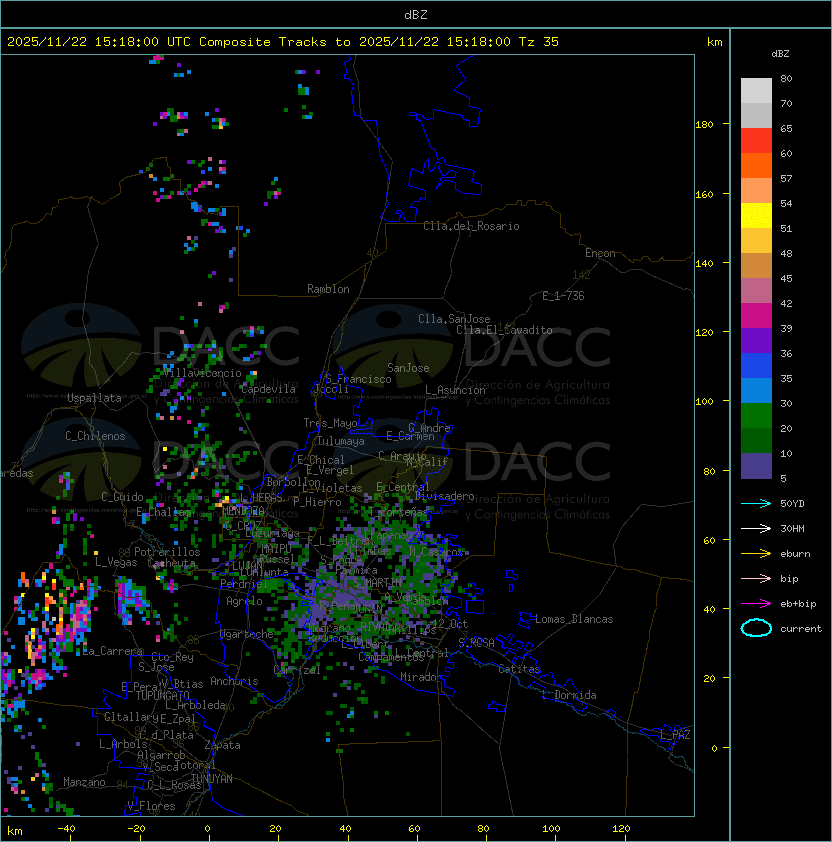Pick the light gray swatch under 80
This screenshot has width=832, height=842.
pos(756,90)
